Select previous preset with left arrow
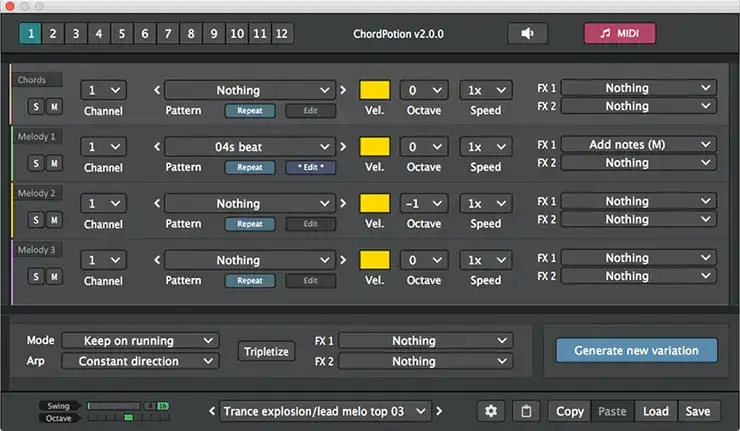Image resolution: width=740 pixels, height=431 pixels. click(212, 411)
